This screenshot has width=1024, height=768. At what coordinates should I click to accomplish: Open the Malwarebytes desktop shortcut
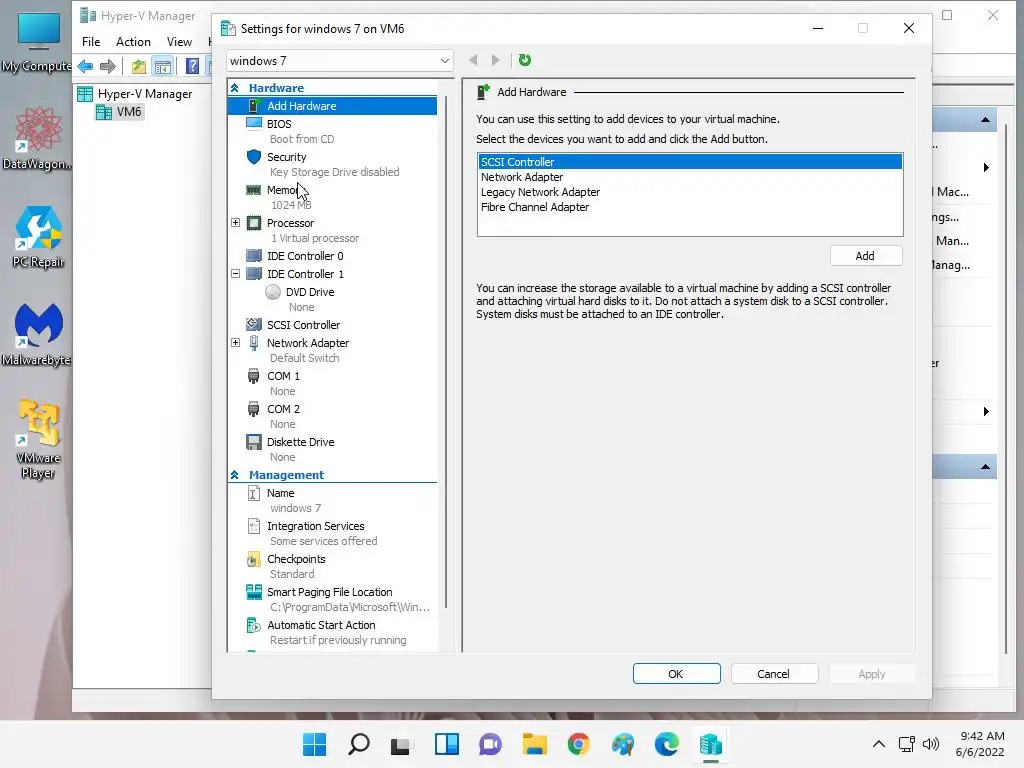38,336
